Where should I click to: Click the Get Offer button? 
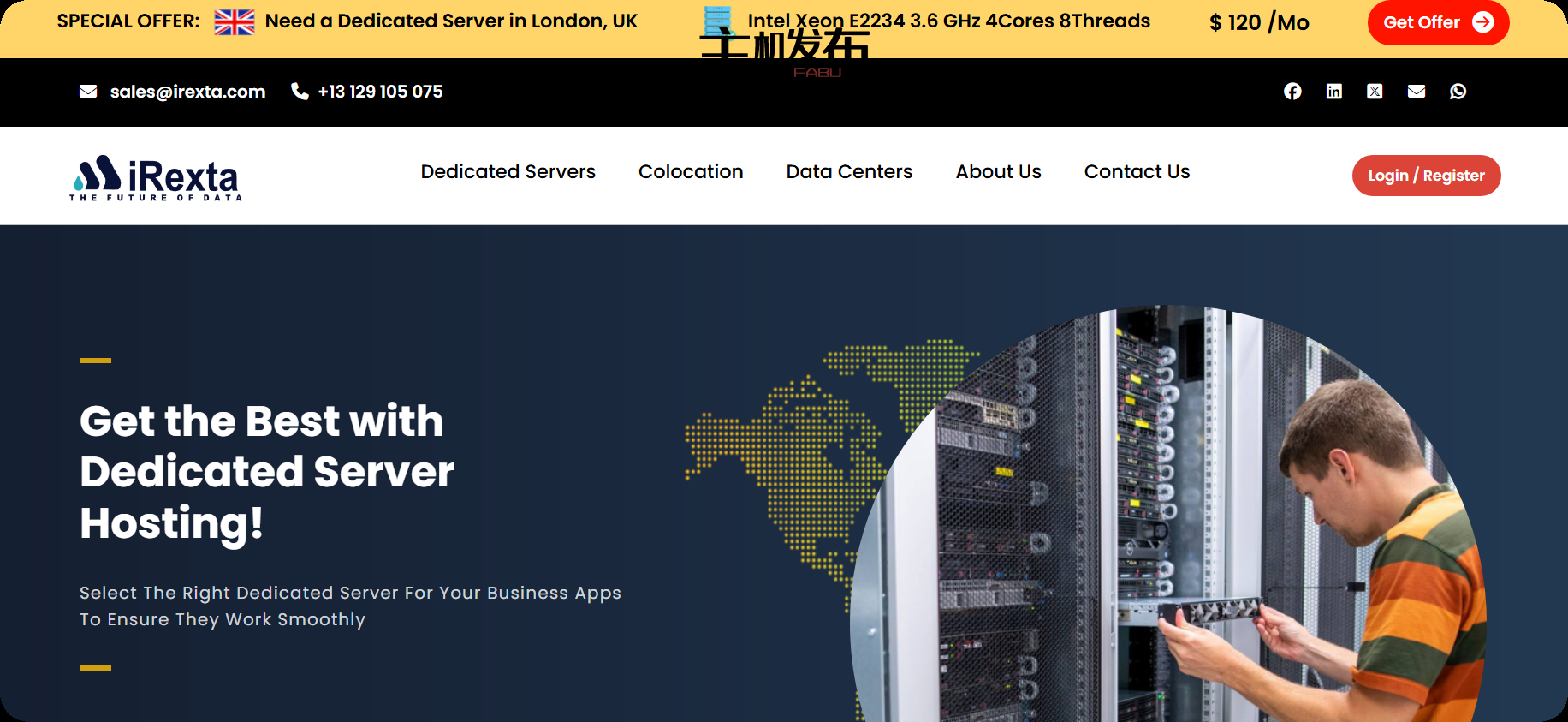point(1422,22)
